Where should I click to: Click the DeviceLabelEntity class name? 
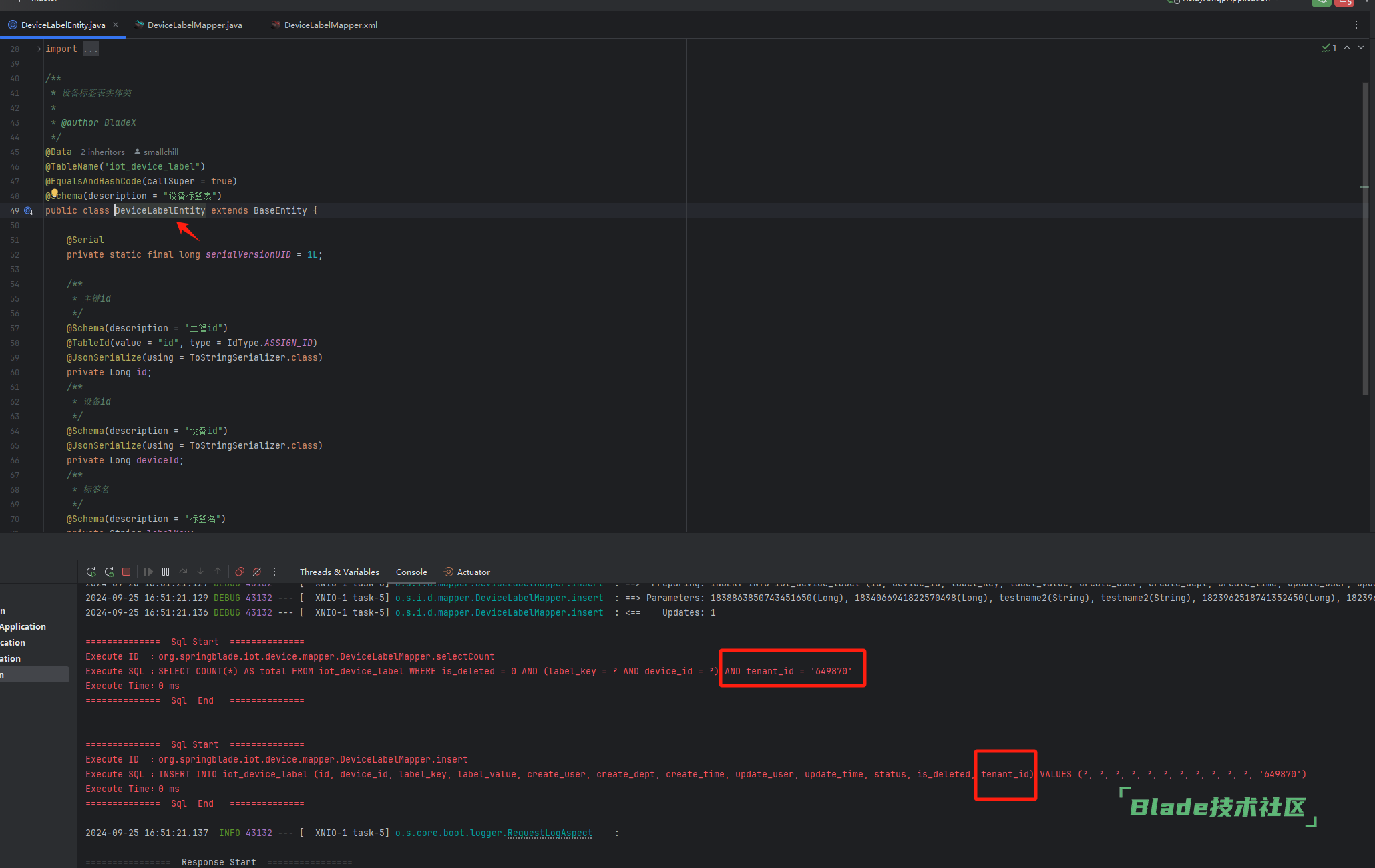coord(160,210)
